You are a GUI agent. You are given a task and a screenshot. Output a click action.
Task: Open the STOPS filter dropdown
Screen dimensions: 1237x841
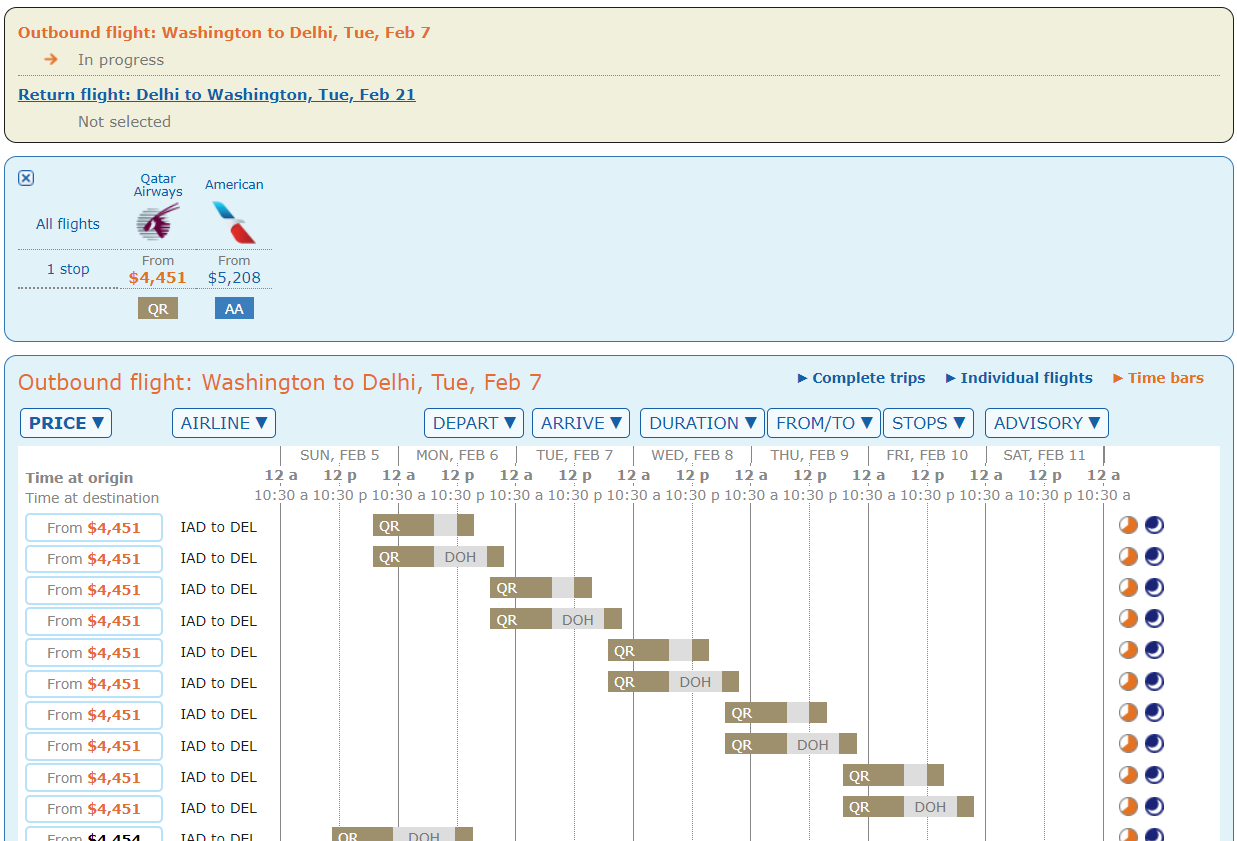[x=928, y=423]
